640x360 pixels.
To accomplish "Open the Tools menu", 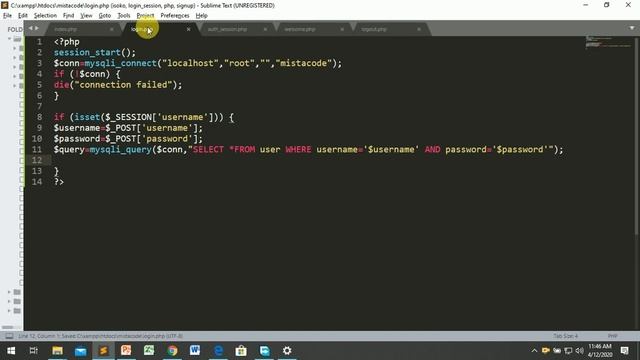I will pos(124,16).
